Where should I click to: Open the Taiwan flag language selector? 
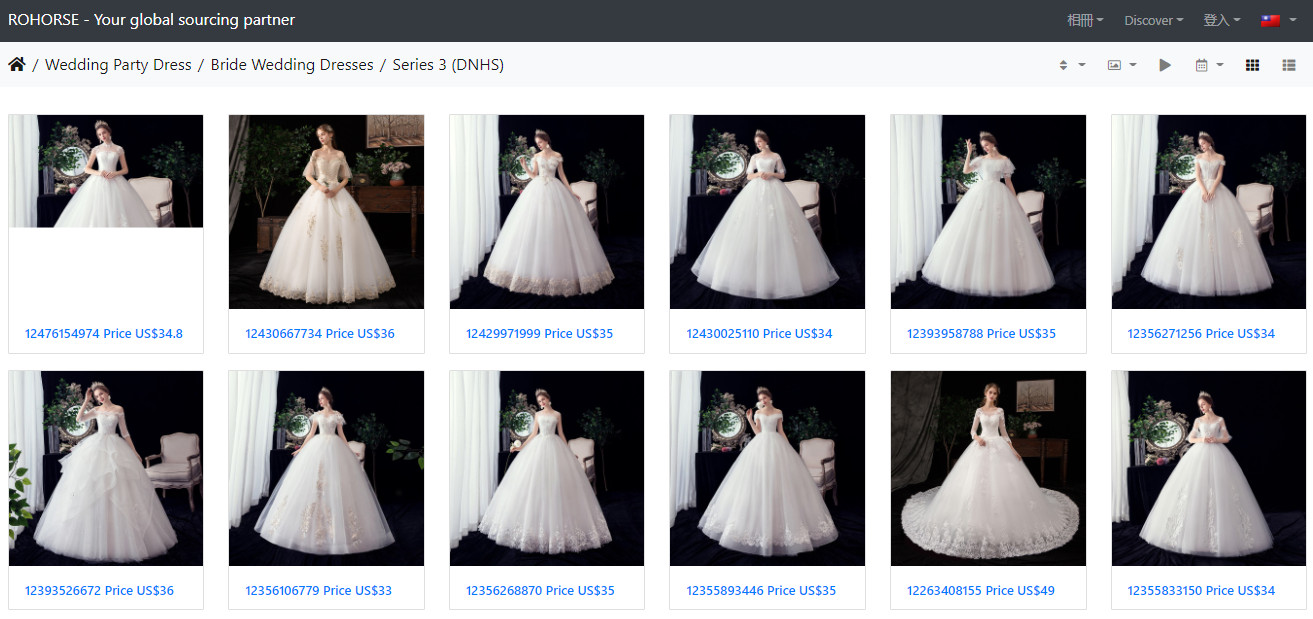(1278, 20)
